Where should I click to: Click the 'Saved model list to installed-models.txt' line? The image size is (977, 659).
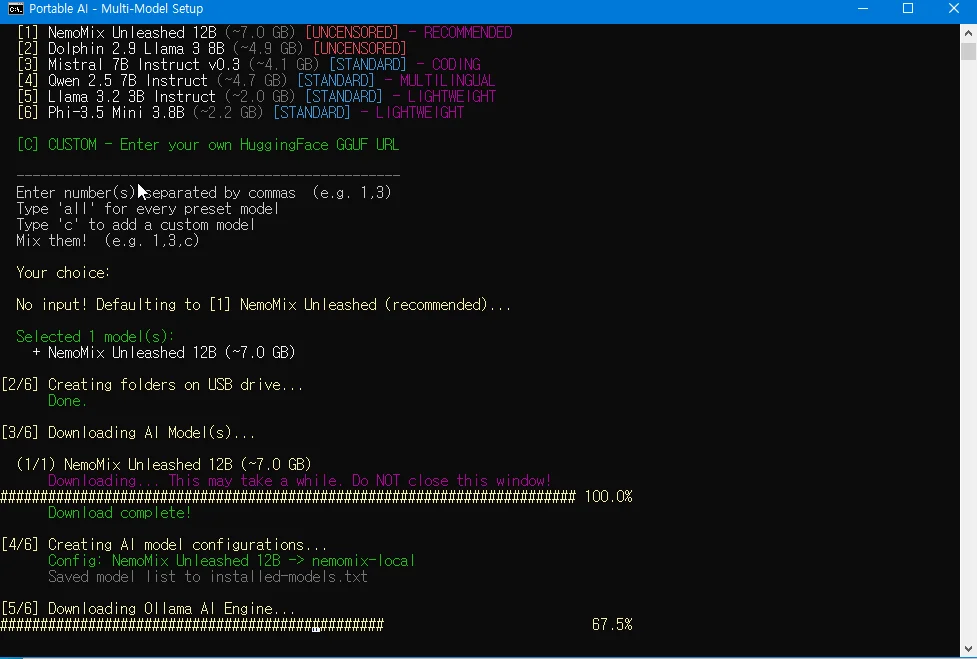pos(207,577)
